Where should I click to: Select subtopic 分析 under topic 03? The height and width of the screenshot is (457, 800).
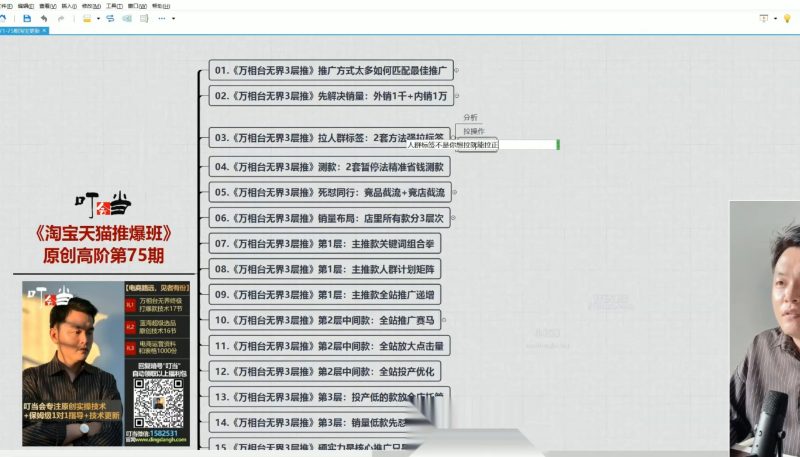470,117
